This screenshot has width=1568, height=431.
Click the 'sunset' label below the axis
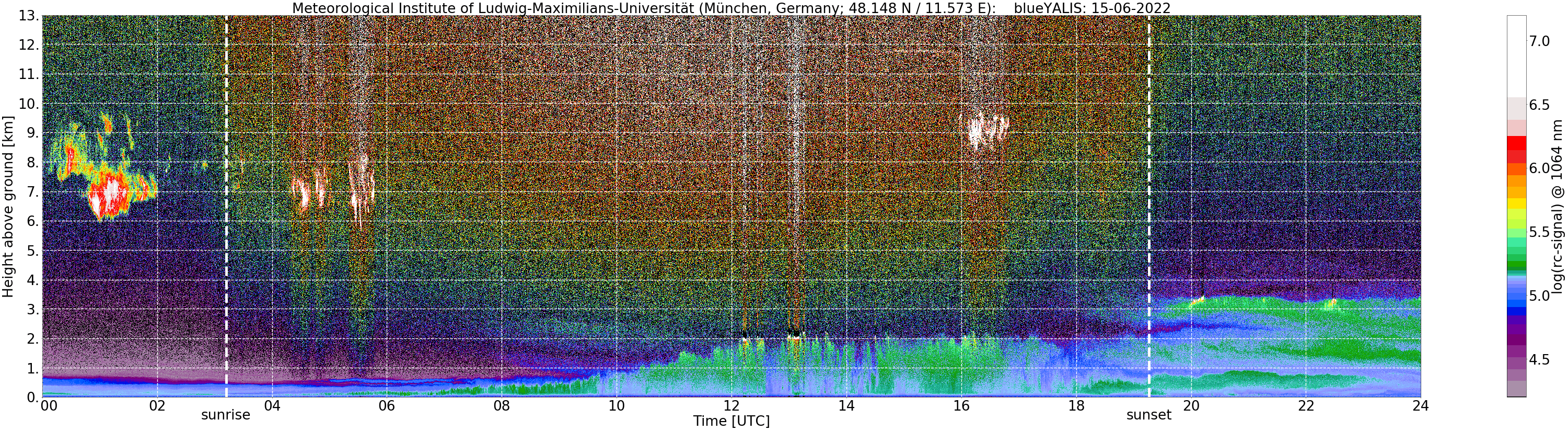(1148, 415)
